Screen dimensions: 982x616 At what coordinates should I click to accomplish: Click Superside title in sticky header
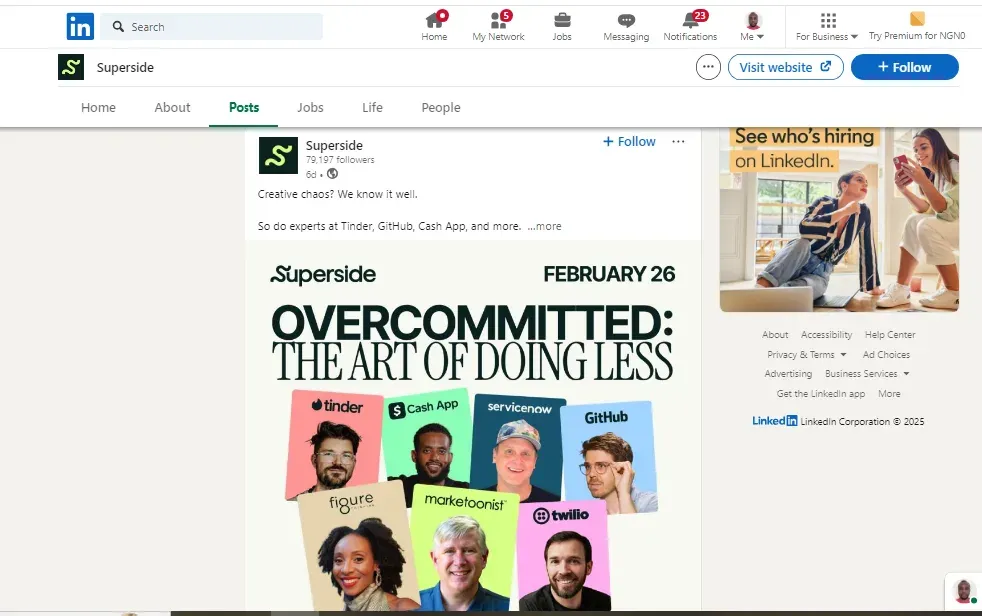[x=125, y=67]
